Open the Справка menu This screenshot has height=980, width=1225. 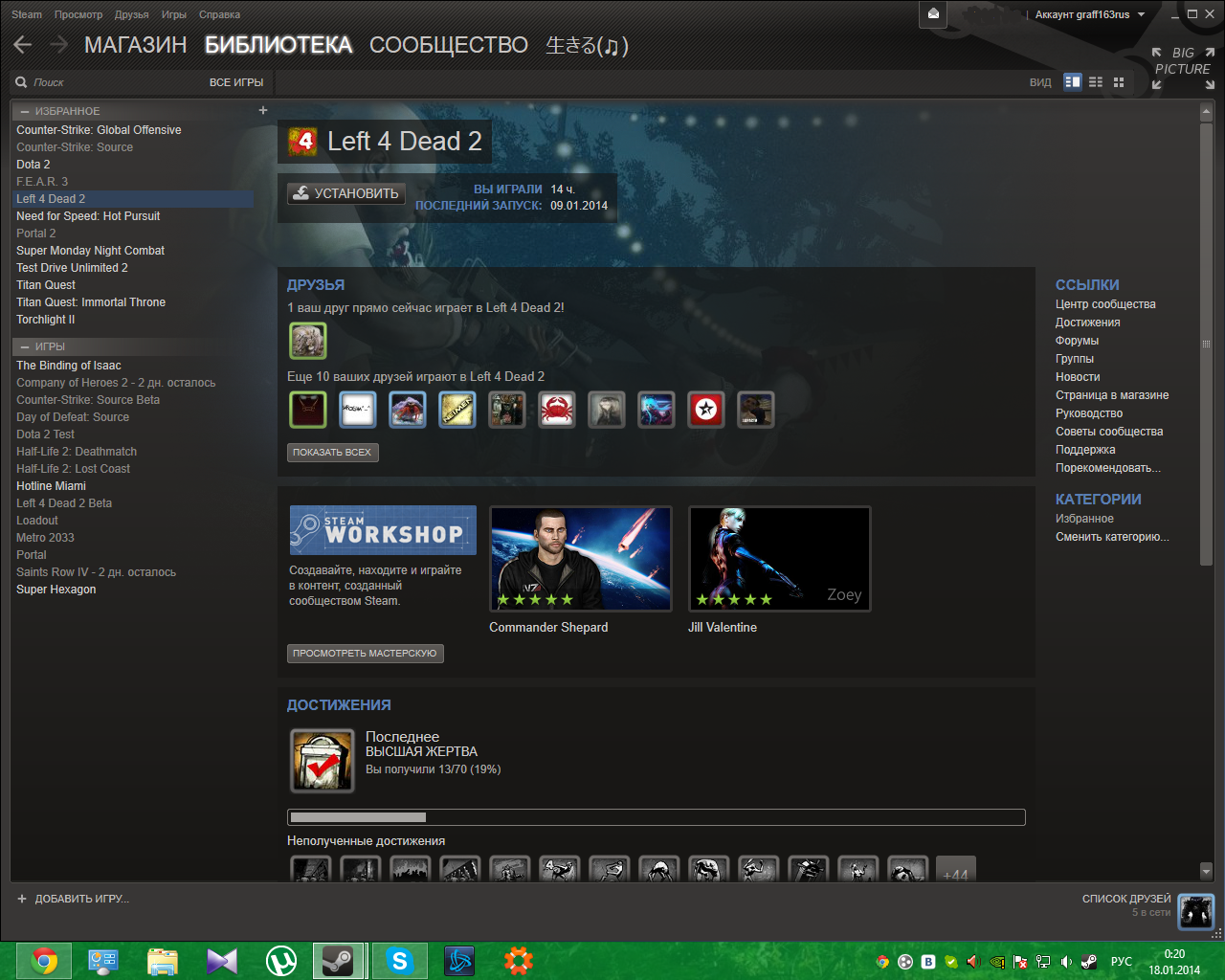point(220,14)
